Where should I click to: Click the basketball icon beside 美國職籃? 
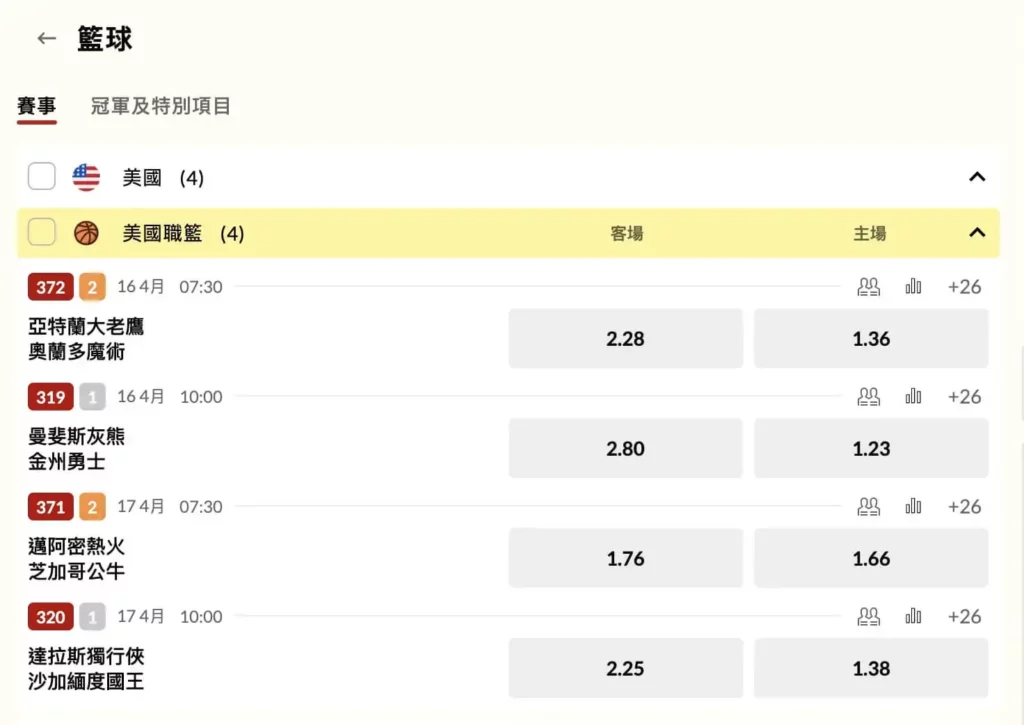(86, 233)
